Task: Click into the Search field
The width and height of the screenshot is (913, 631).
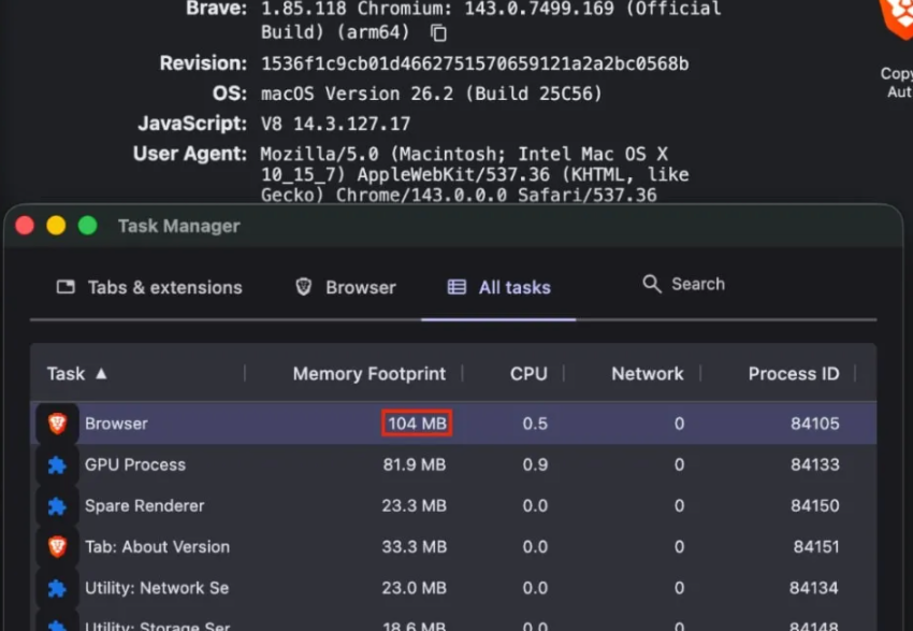Action: [698, 284]
